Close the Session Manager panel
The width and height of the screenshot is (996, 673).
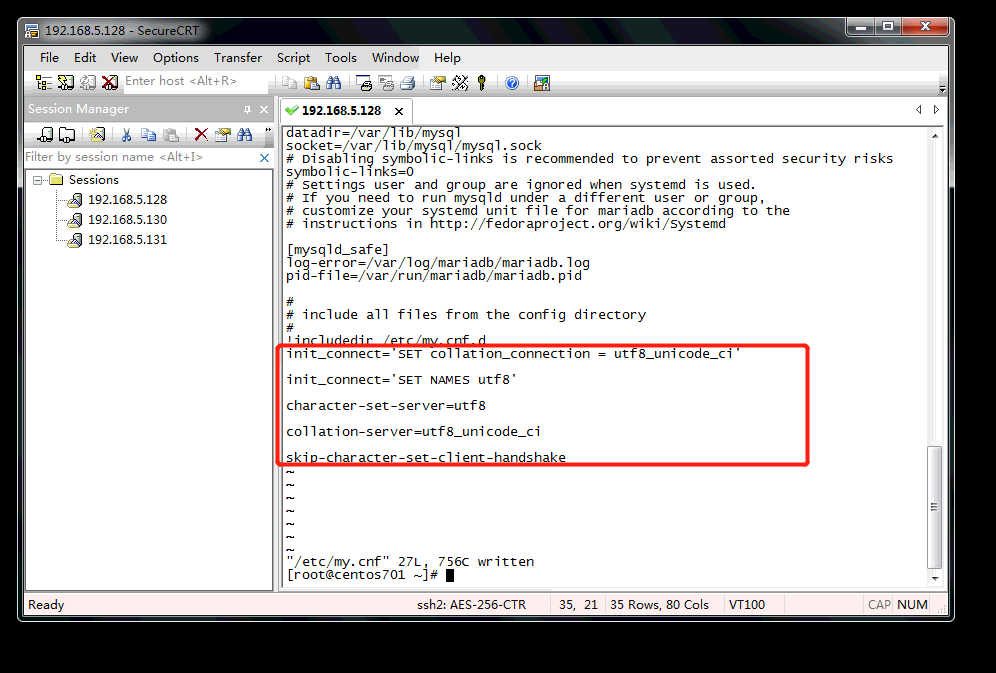pos(264,109)
